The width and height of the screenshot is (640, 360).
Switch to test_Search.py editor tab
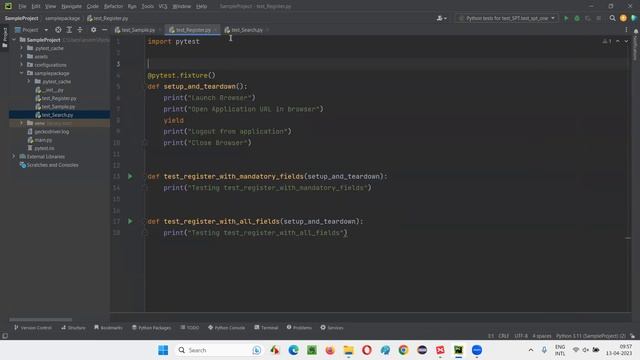click(x=247, y=30)
